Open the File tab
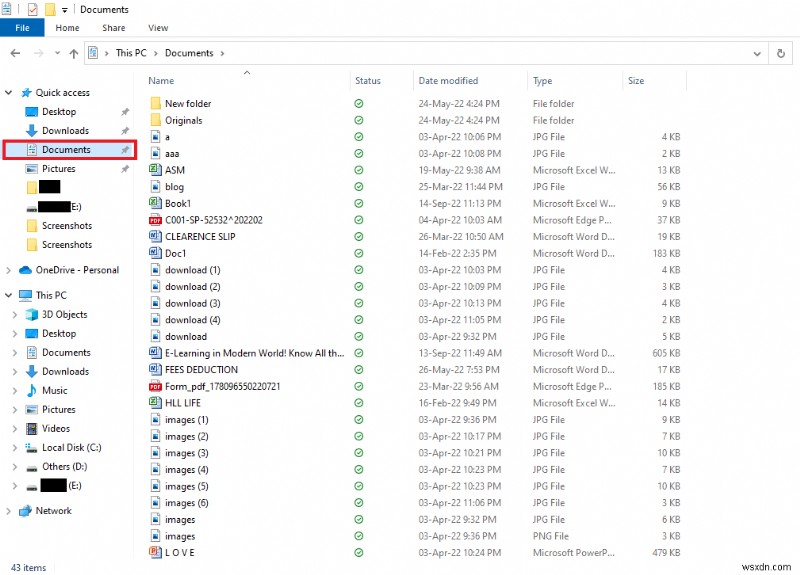800x575 pixels. coord(22,28)
